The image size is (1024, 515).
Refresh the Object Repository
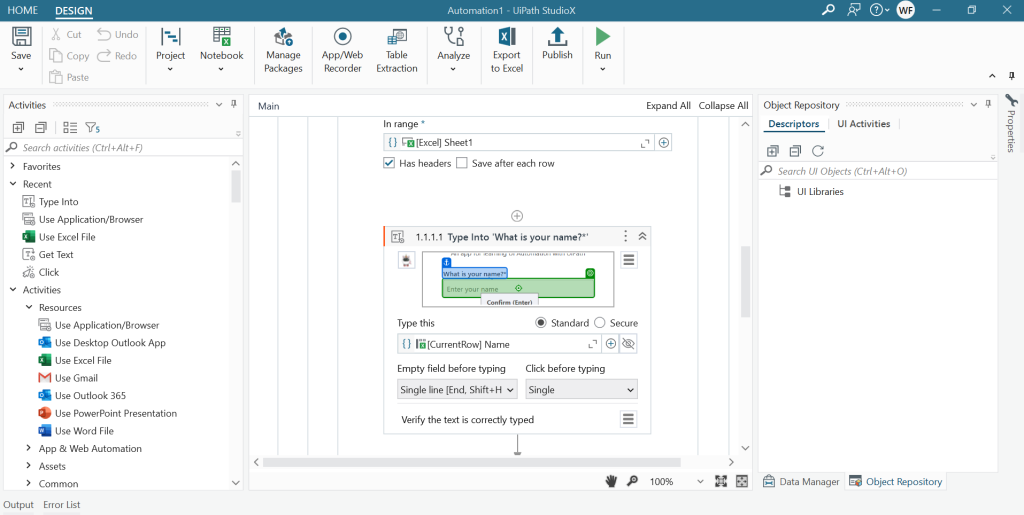pos(818,151)
